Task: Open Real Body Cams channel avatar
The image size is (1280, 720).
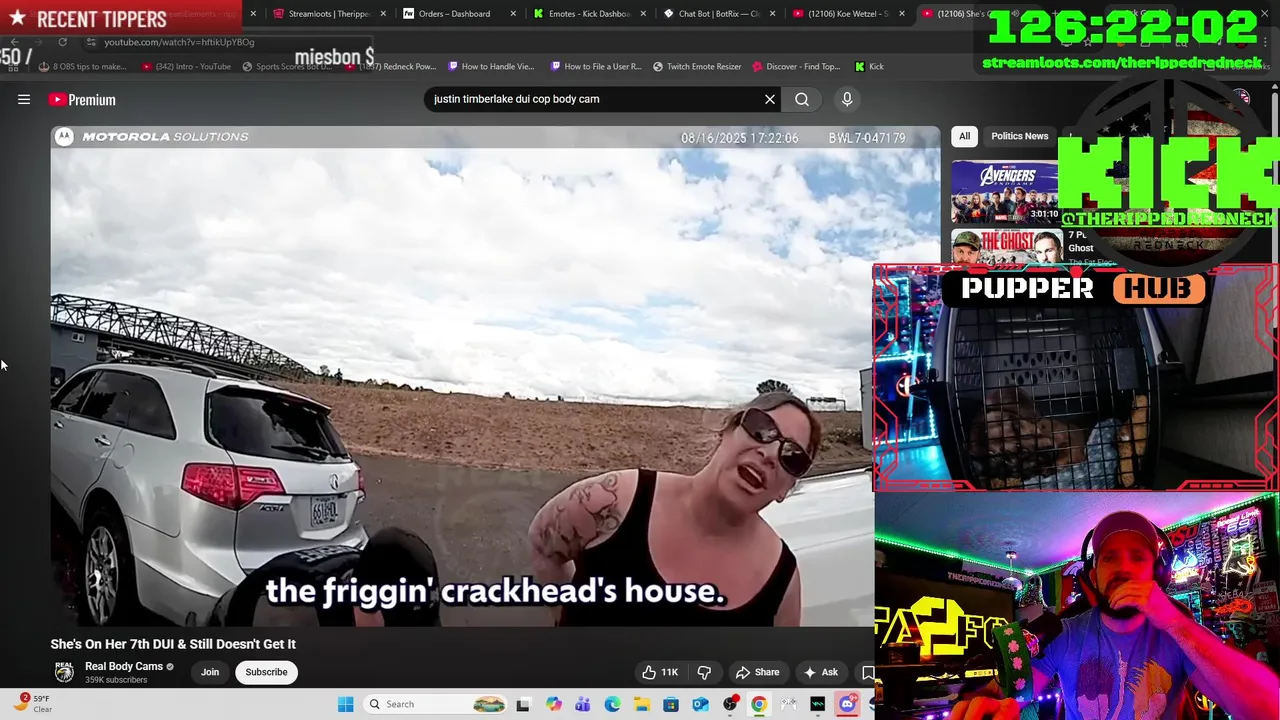Action: [64, 672]
